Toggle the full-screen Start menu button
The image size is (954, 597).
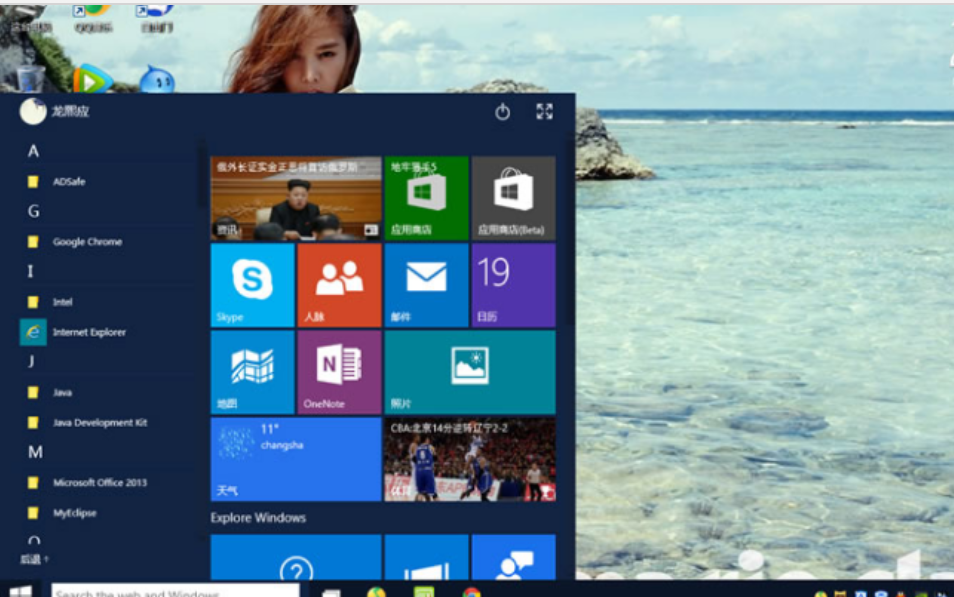[x=544, y=112]
